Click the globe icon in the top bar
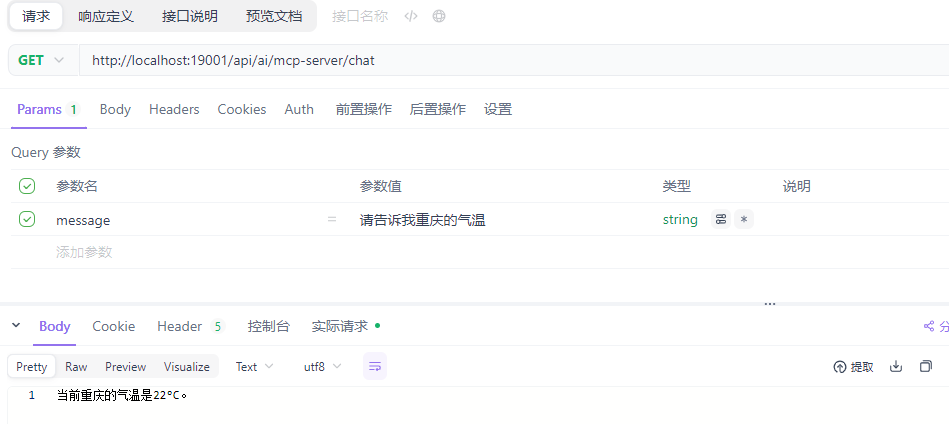949x424 pixels. (439, 16)
